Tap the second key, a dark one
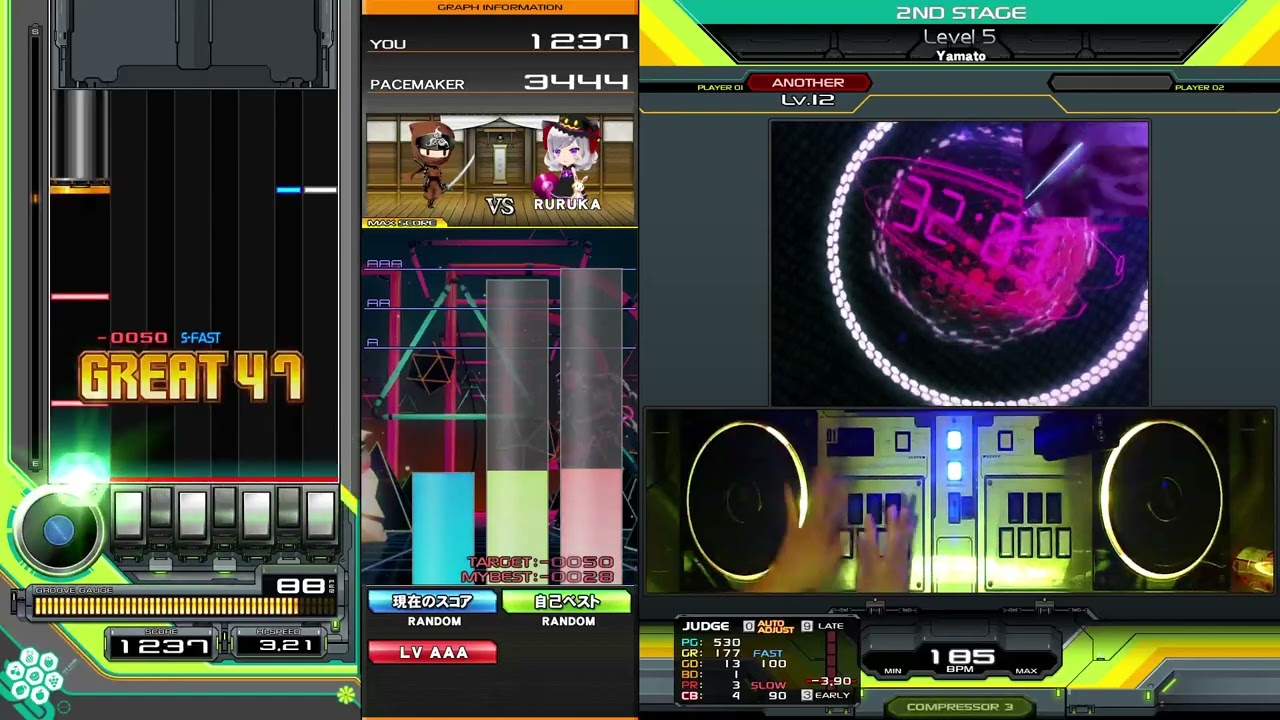 pos(160,510)
